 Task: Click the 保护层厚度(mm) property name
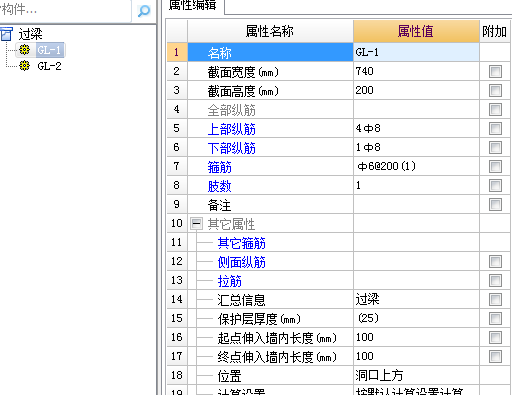click(259, 319)
